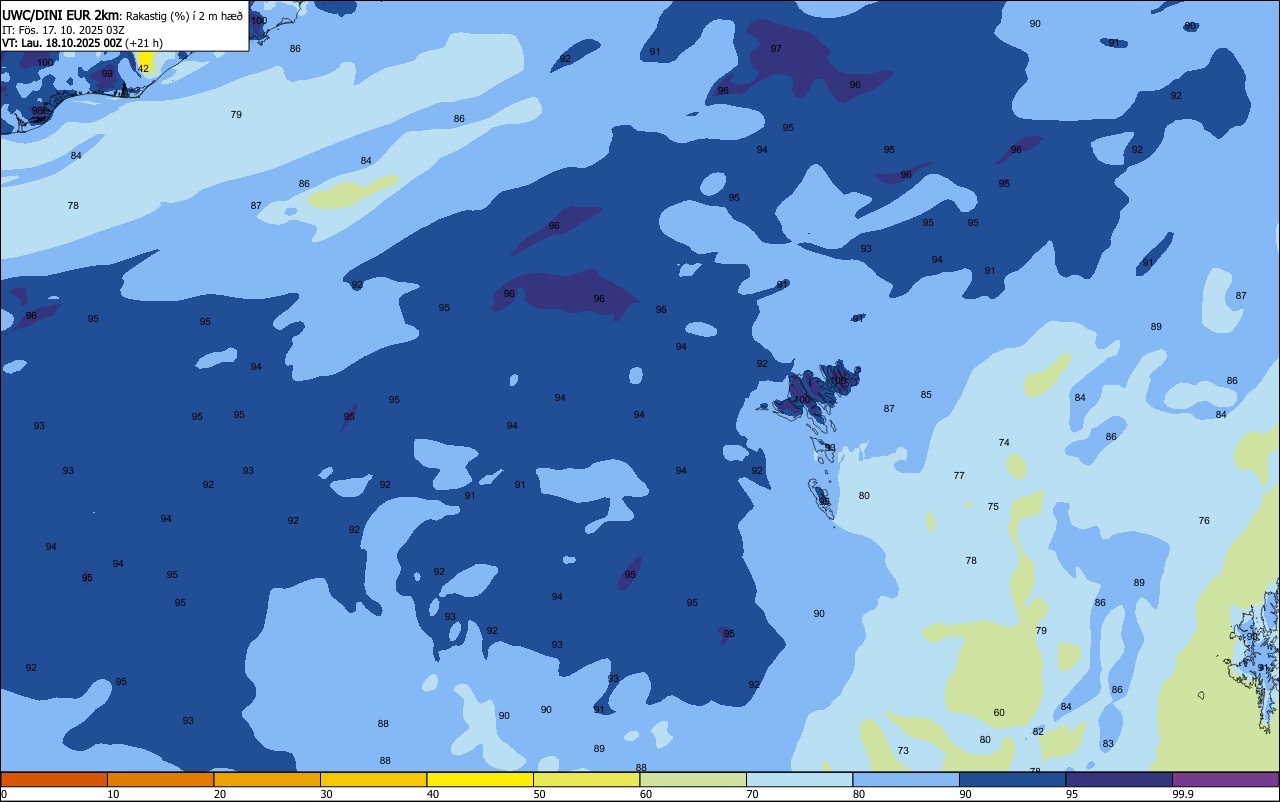
Task: Click the 0–10 dark orange legend swatch
Action: (54, 779)
